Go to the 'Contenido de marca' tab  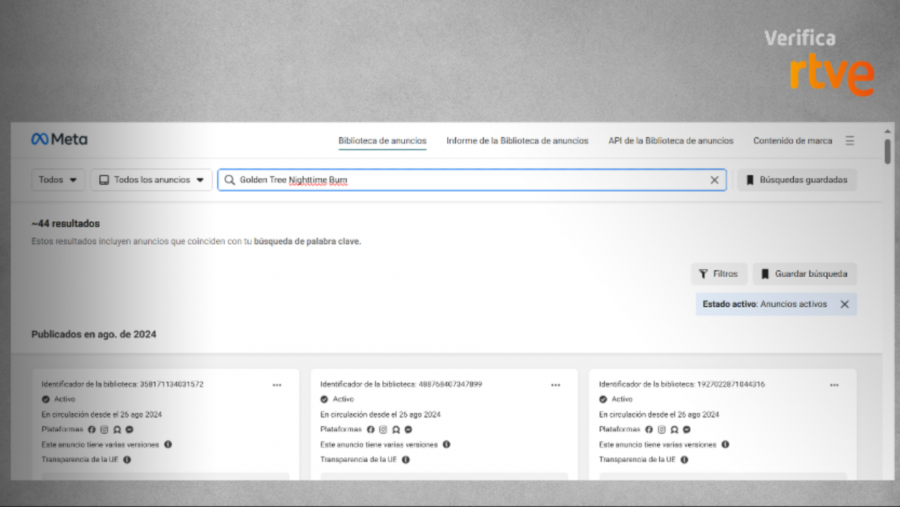tap(792, 141)
